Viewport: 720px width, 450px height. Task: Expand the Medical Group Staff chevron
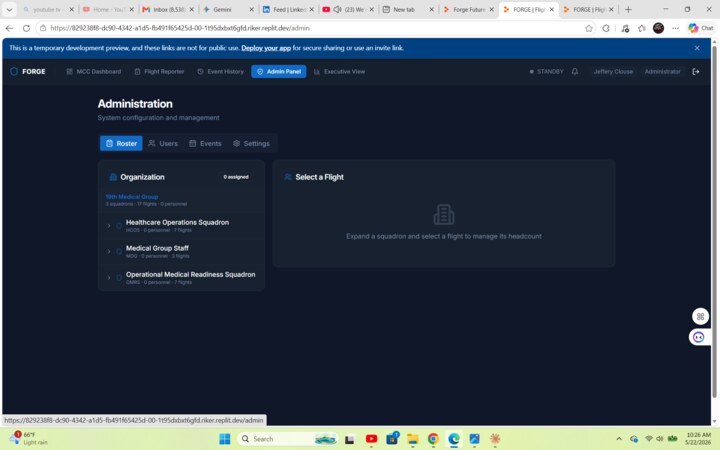pyautogui.click(x=109, y=252)
